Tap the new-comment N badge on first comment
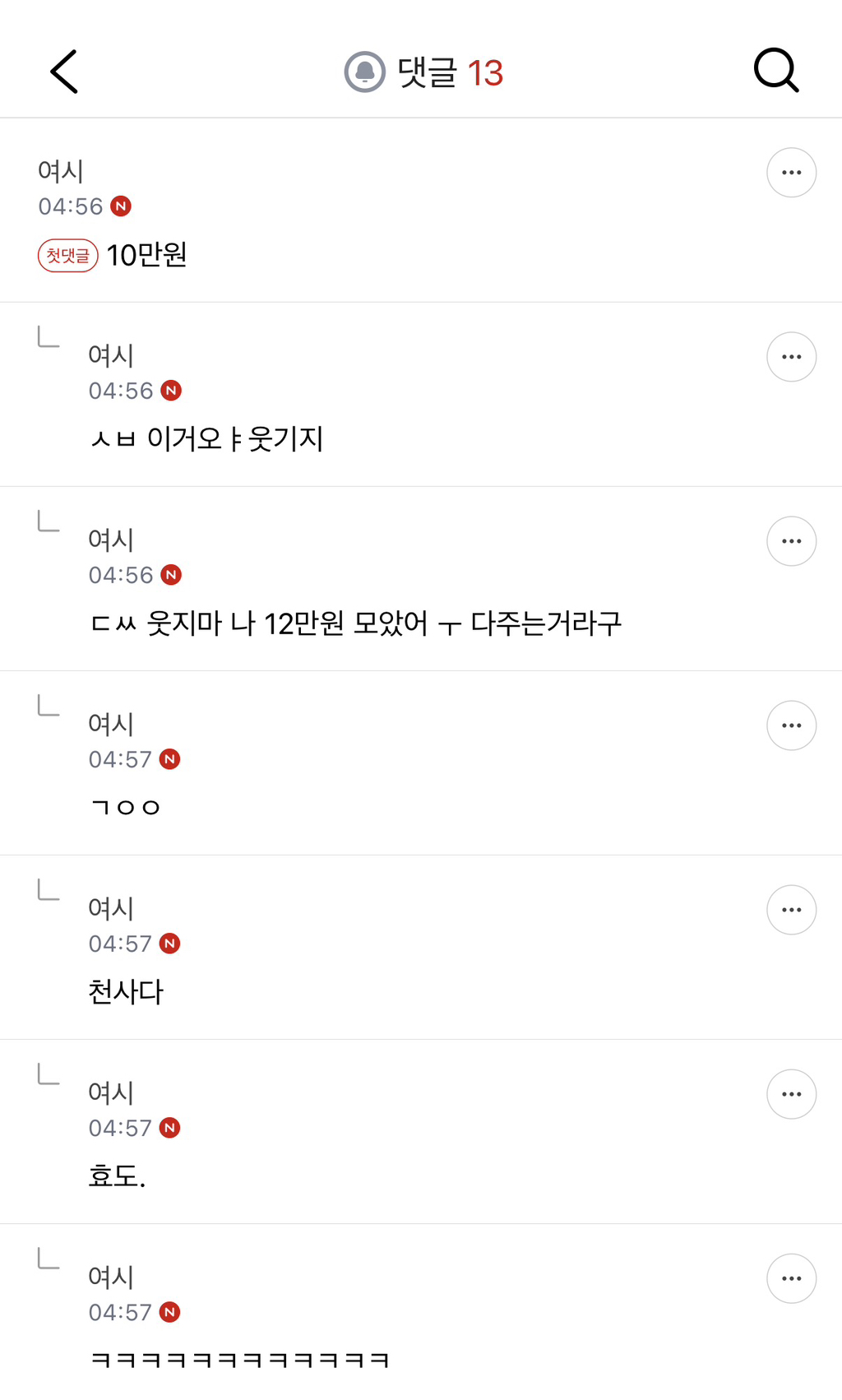The image size is (842, 1400). pos(121,206)
